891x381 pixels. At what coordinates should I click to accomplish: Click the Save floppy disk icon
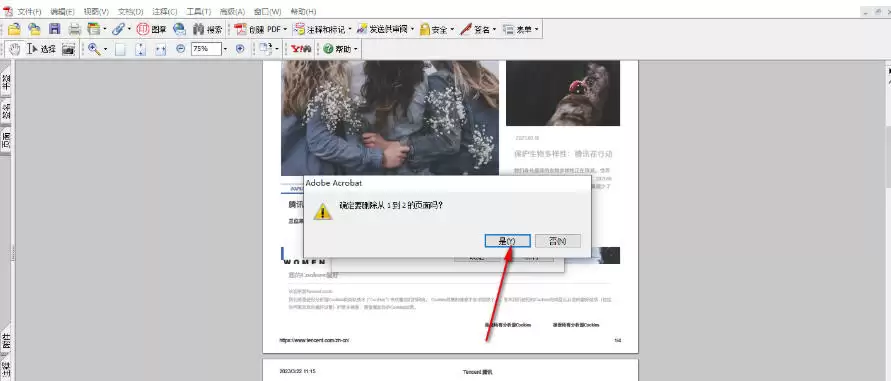(x=54, y=29)
